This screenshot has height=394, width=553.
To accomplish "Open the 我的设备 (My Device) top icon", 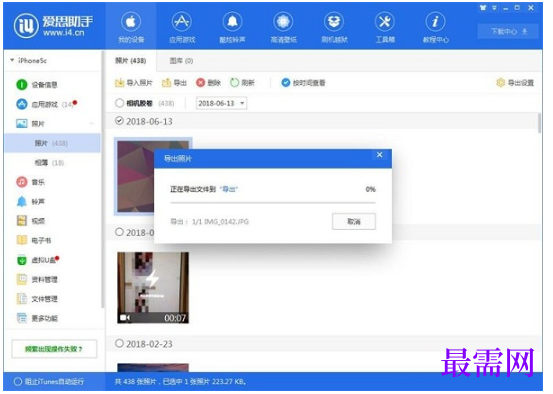I will [x=131, y=27].
